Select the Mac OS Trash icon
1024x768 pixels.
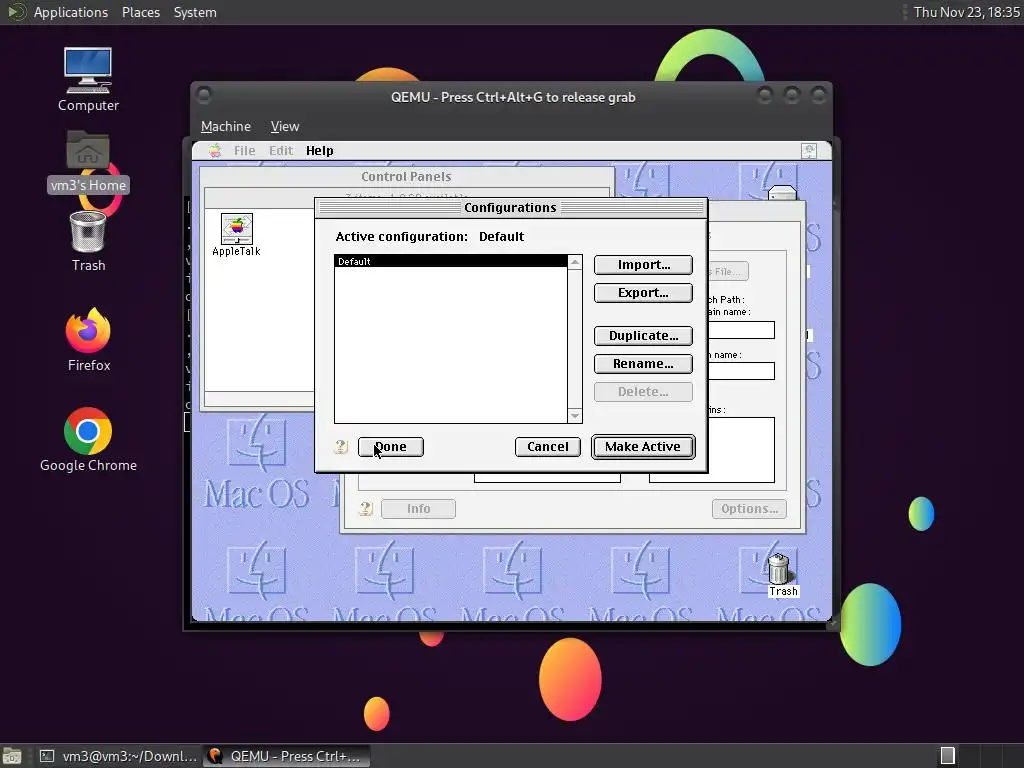coord(779,575)
